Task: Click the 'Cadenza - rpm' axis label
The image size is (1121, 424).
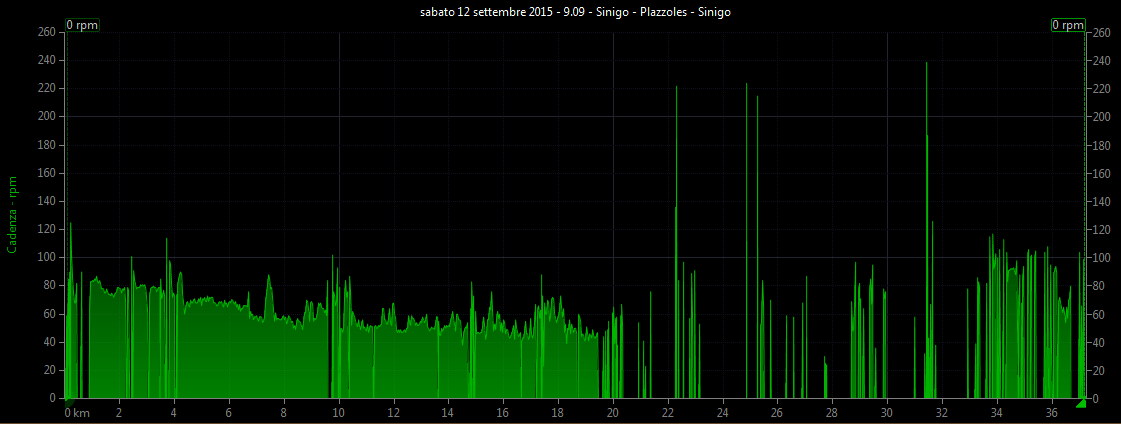Action: pos(12,215)
